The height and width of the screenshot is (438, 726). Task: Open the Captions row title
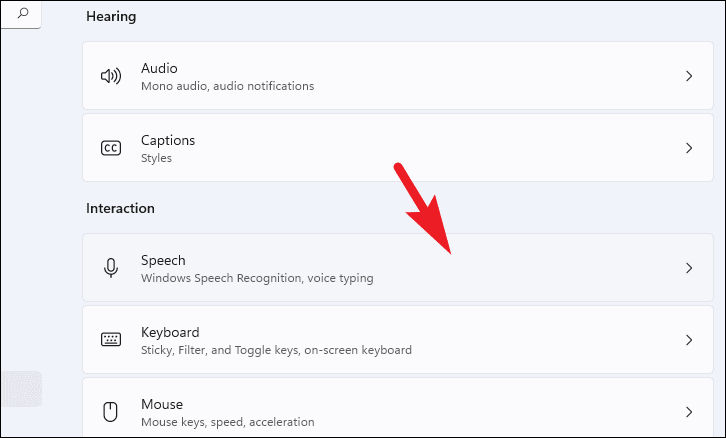[x=168, y=140]
